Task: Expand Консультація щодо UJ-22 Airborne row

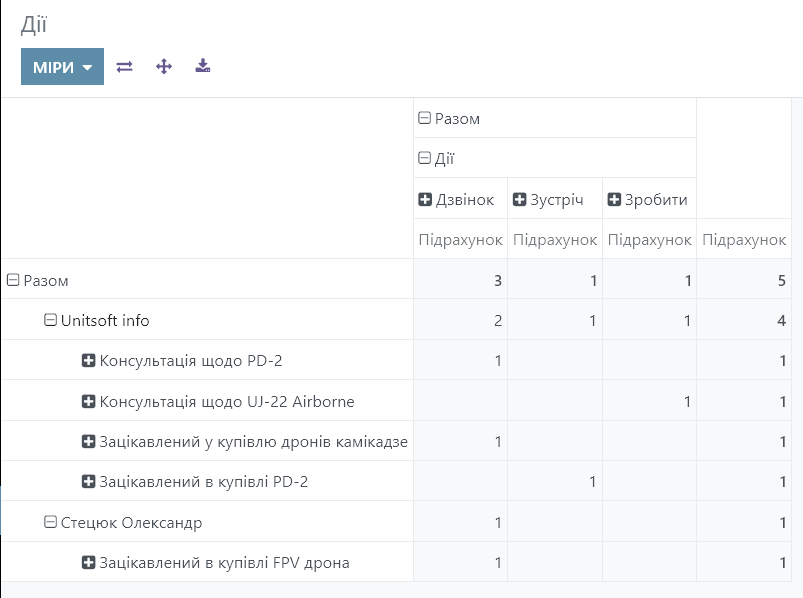Action: [x=217, y=402]
